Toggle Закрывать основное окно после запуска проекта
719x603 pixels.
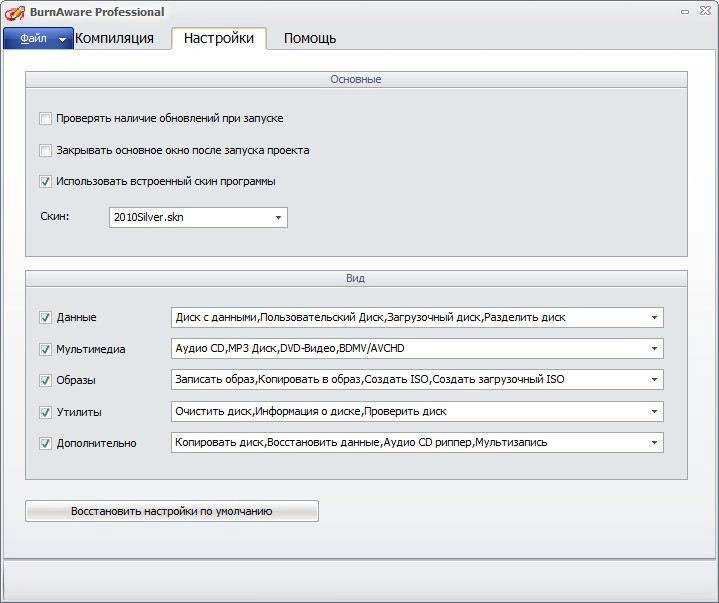pyautogui.click(x=45, y=150)
